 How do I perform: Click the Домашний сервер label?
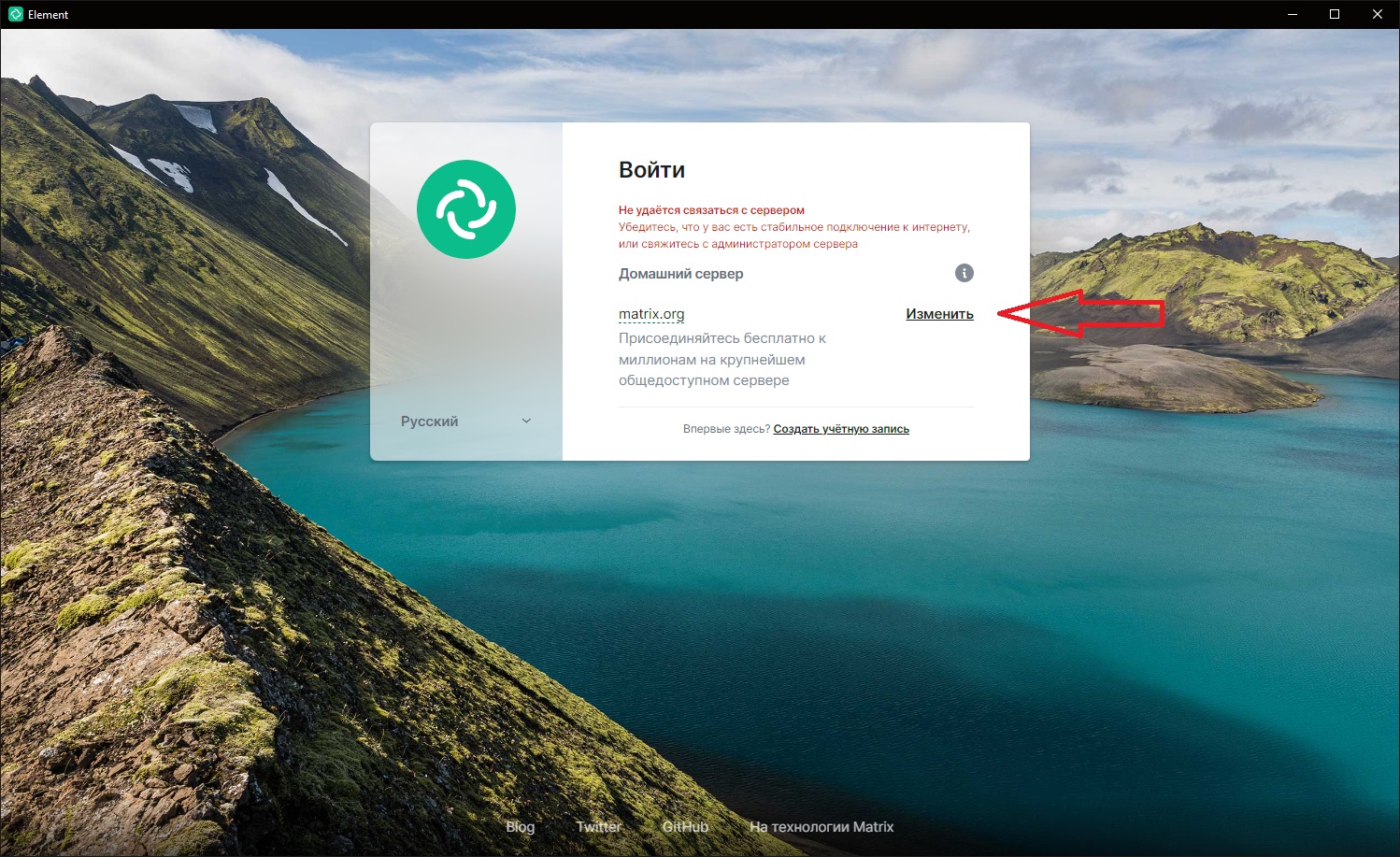click(x=681, y=274)
